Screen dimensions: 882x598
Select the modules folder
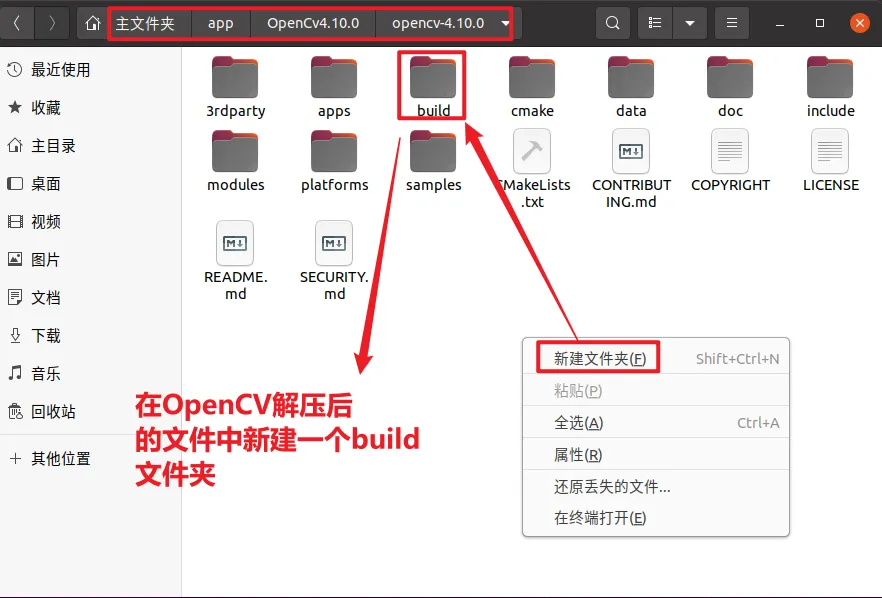[x=235, y=161]
